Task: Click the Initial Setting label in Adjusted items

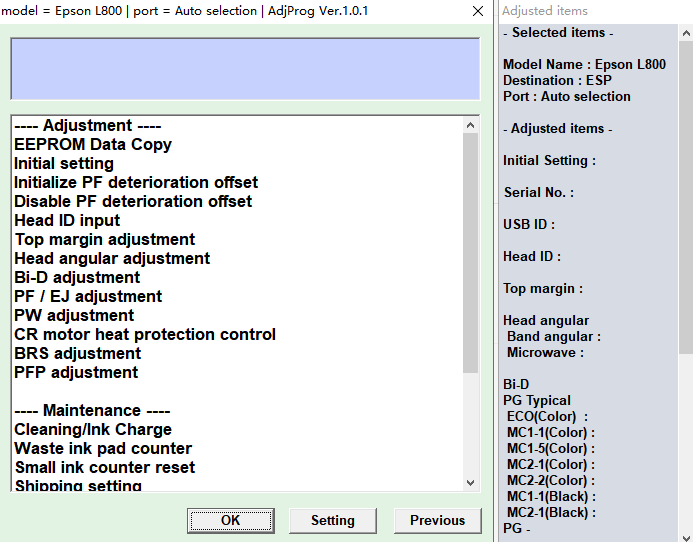Action: tap(549, 160)
